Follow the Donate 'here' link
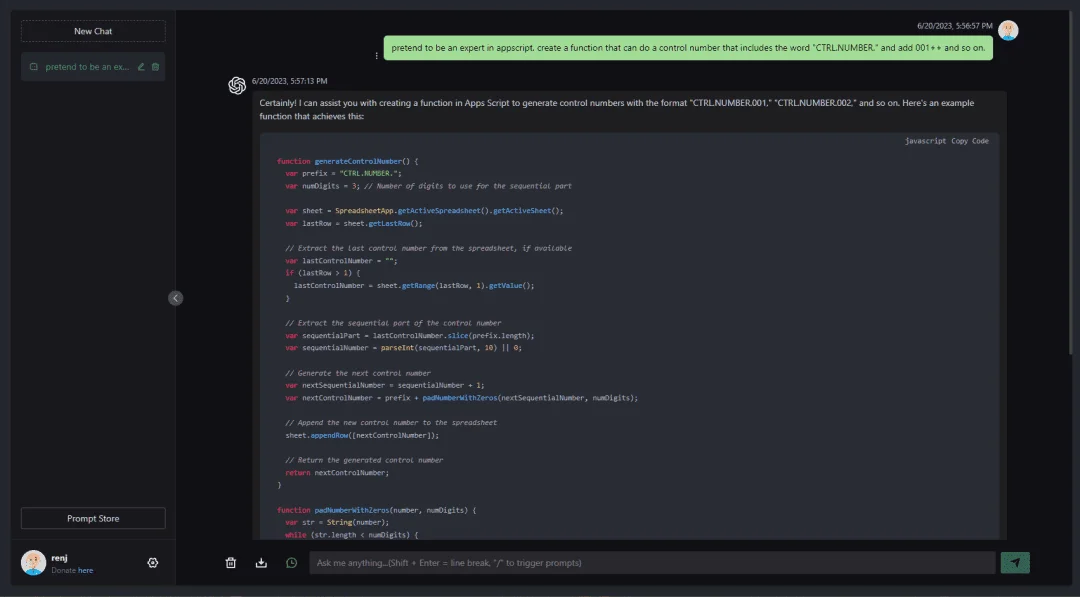Screen dimensions: 1080x597 pyautogui.click(x=85, y=571)
